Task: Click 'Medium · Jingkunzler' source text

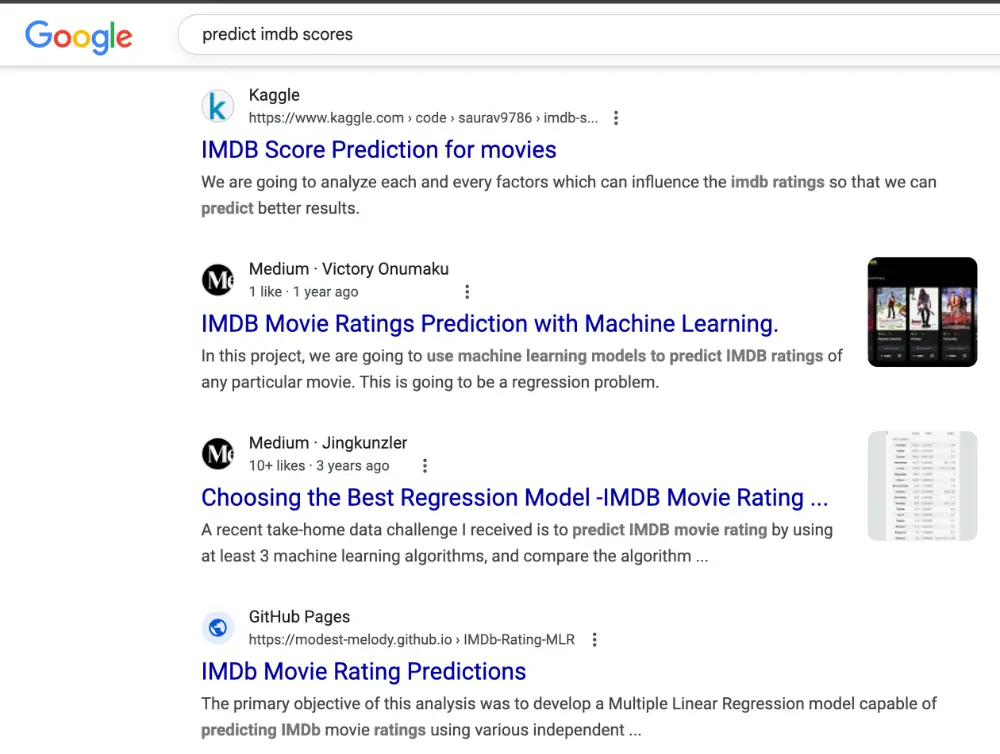Action: pyautogui.click(x=328, y=443)
